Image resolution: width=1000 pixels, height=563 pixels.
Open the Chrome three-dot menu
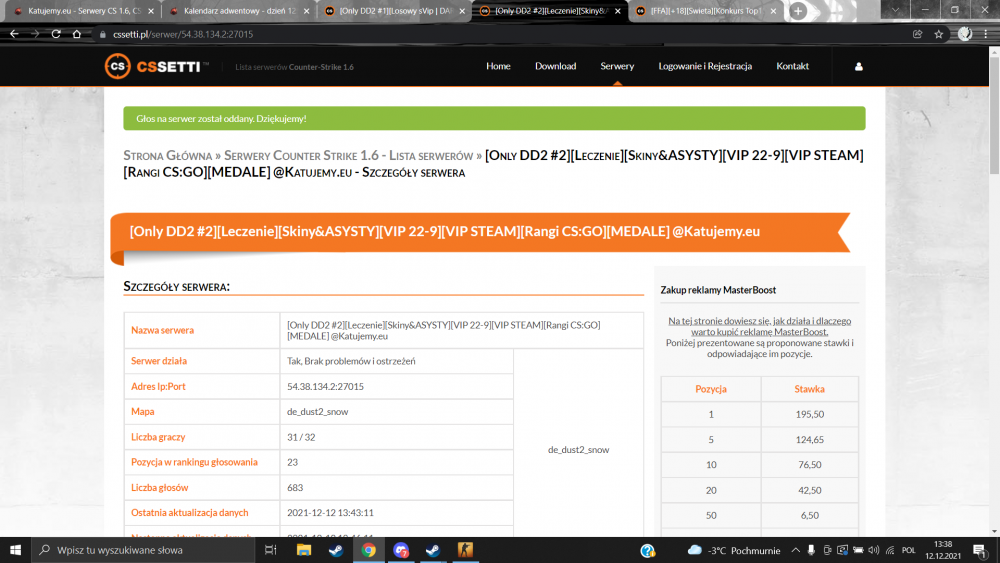click(x=986, y=34)
